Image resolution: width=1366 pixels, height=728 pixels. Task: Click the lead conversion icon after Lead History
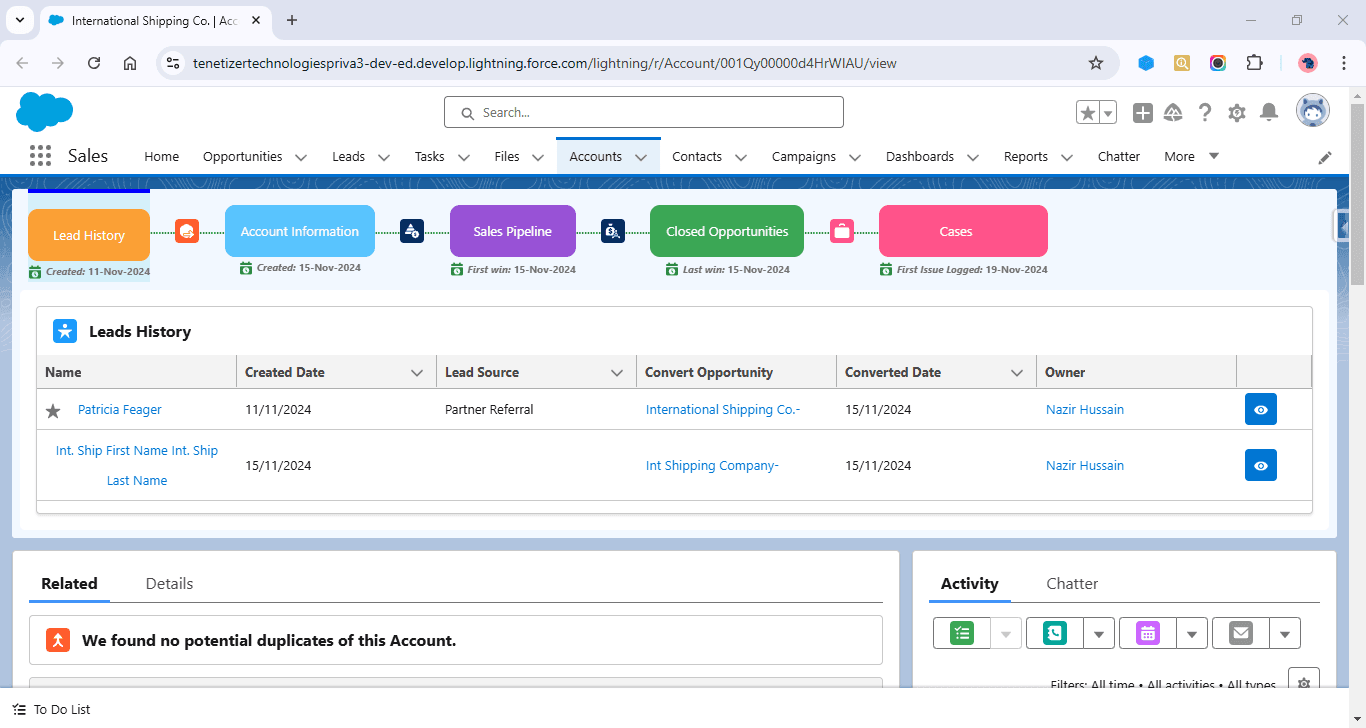point(187,231)
